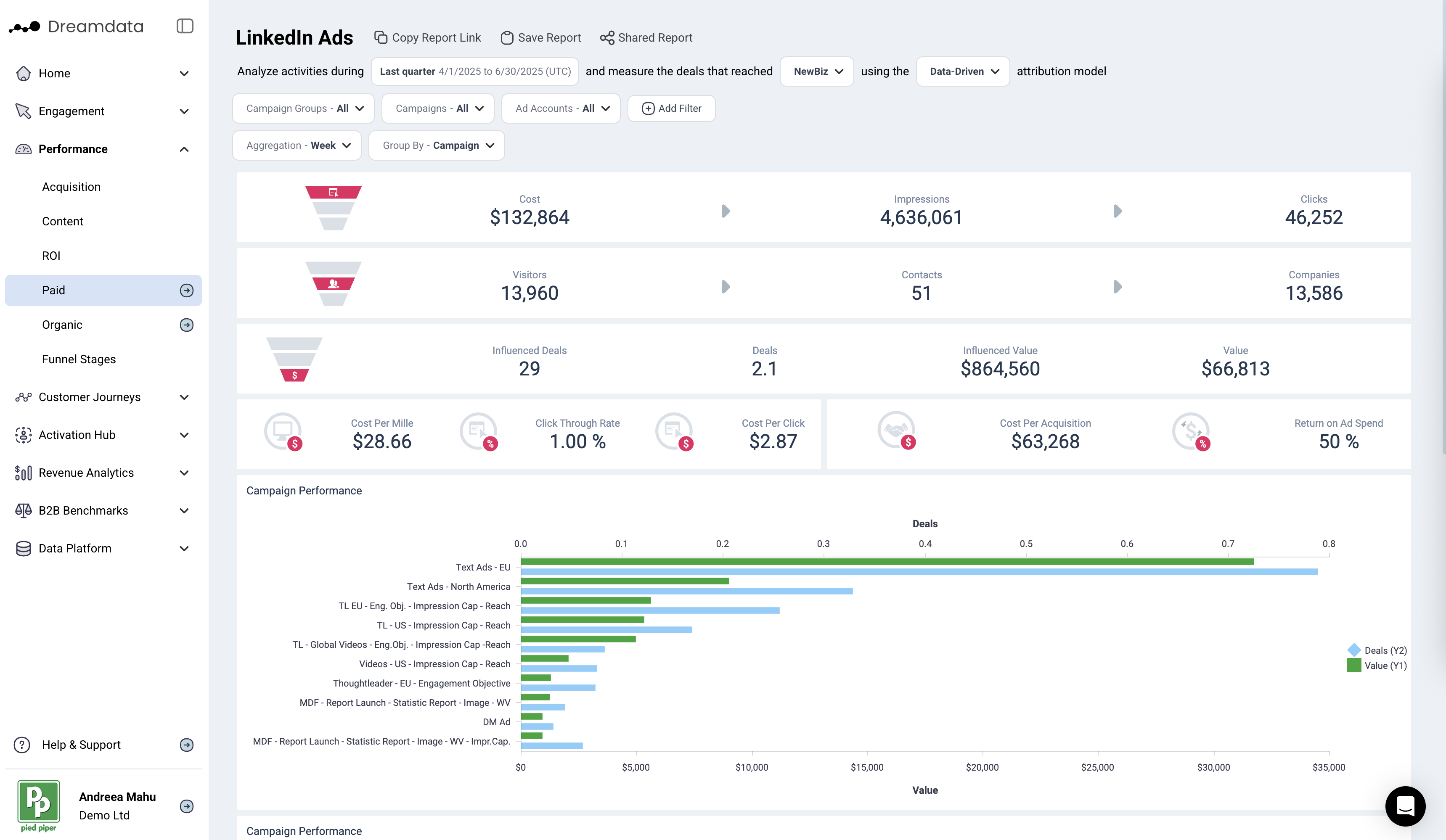Click the Cost Per Click icon

click(x=675, y=432)
